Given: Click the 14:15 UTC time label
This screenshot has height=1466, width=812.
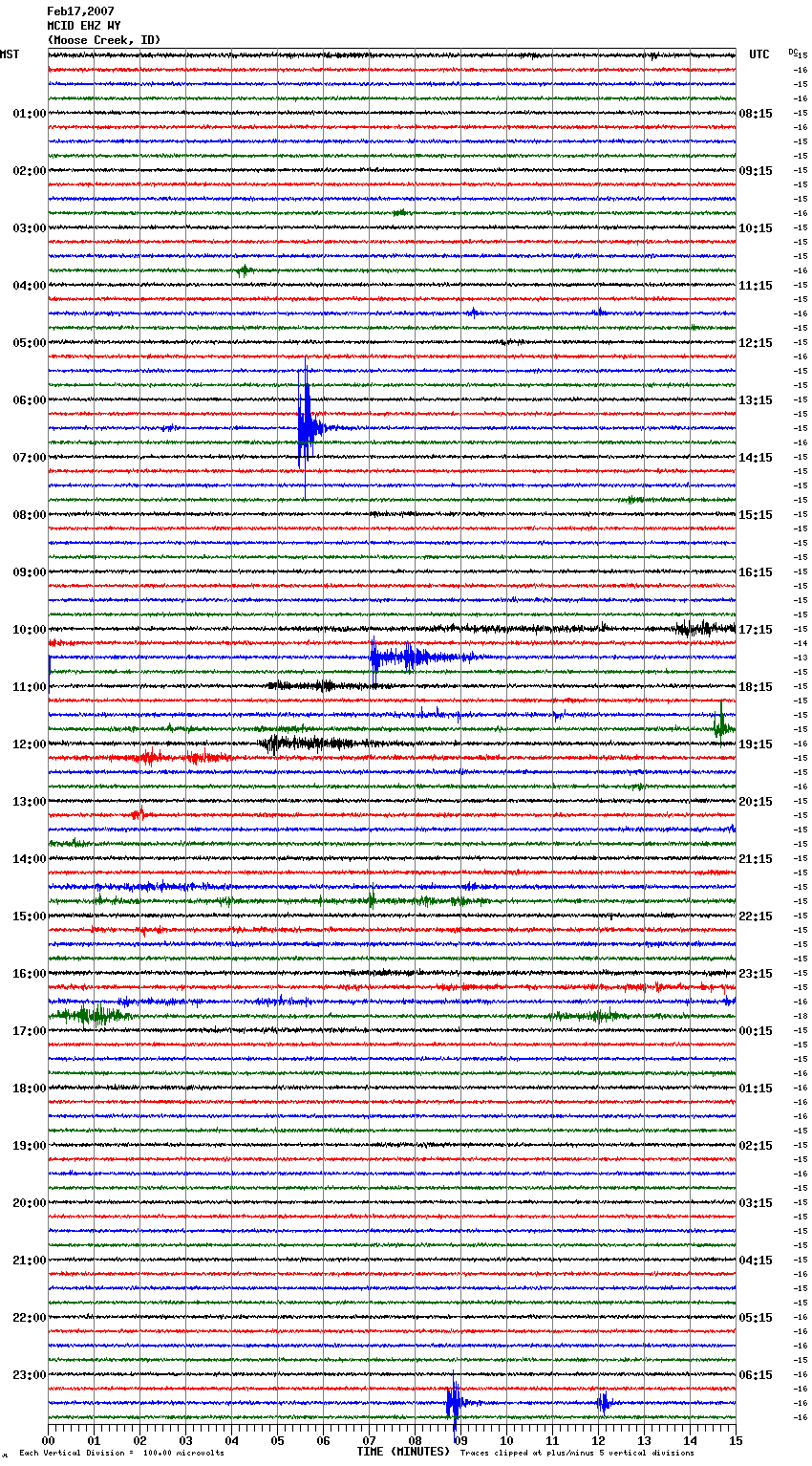Looking at the screenshot, I should click(x=756, y=458).
